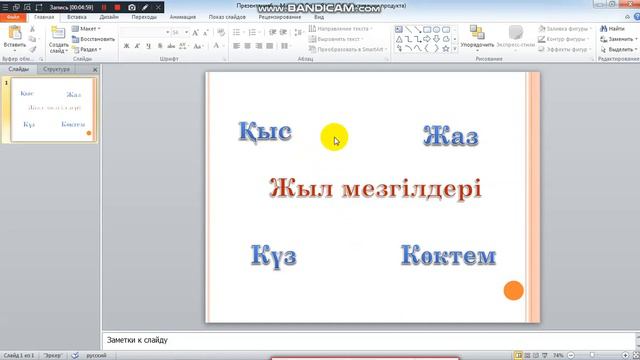Select the triangle shape
The height and width of the screenshot is (360, 640).
[399, 39]
